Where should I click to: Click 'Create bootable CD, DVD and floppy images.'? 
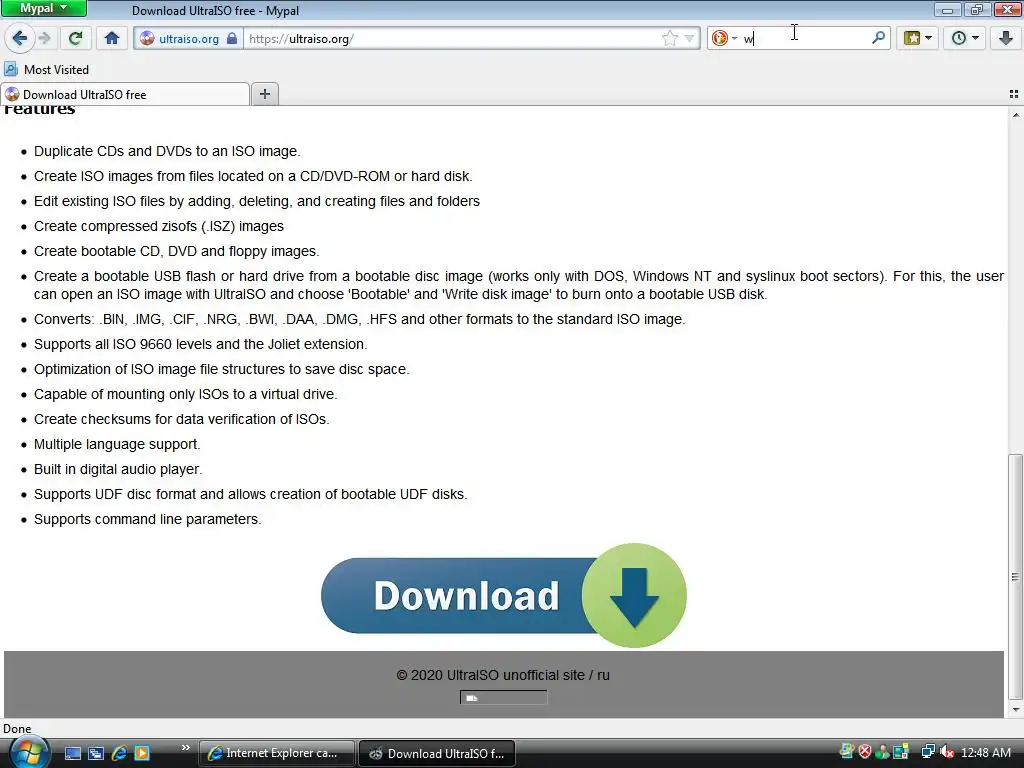[x=177, y=251]
